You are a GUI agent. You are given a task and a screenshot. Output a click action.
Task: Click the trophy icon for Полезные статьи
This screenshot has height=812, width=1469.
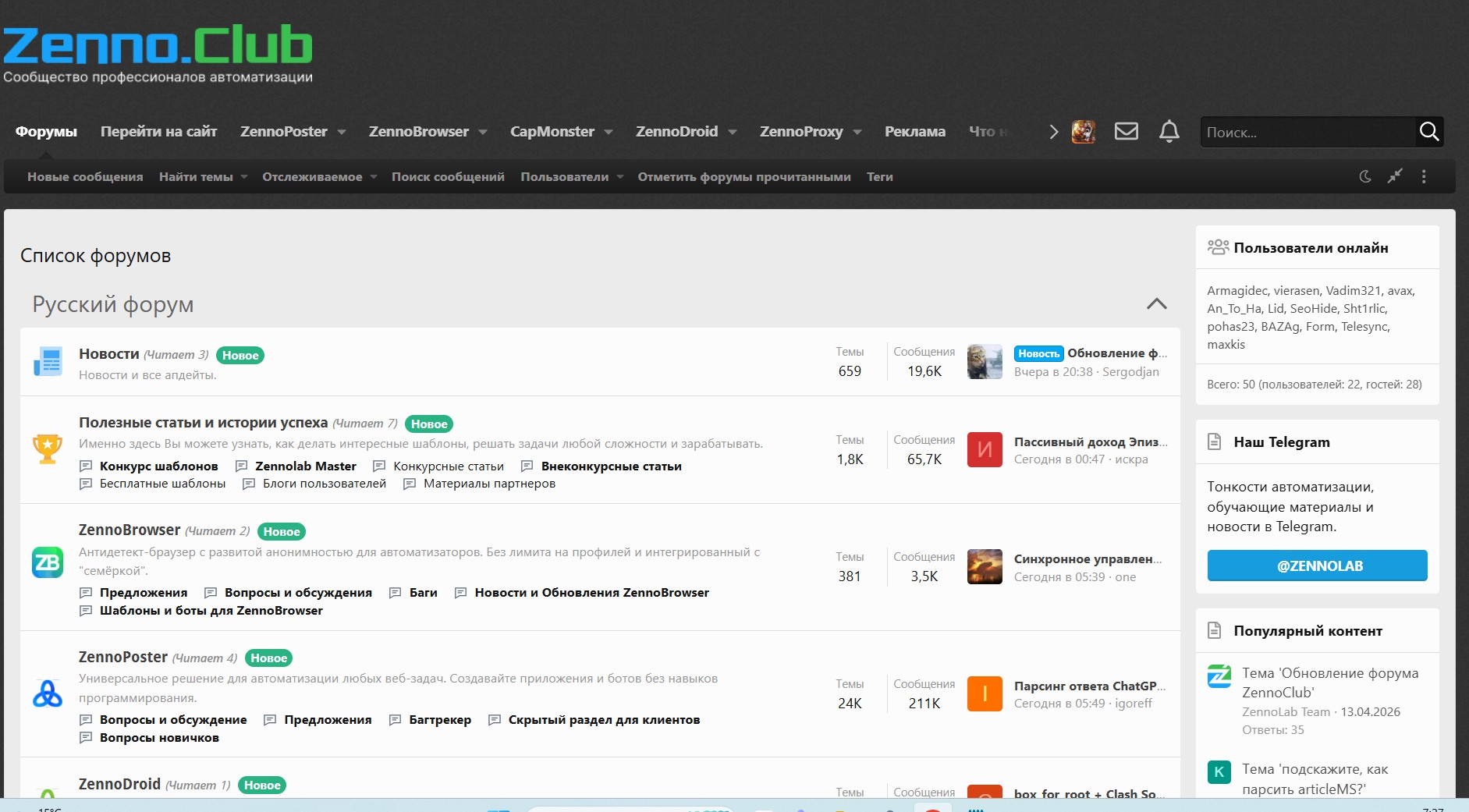tap(48, 449)
